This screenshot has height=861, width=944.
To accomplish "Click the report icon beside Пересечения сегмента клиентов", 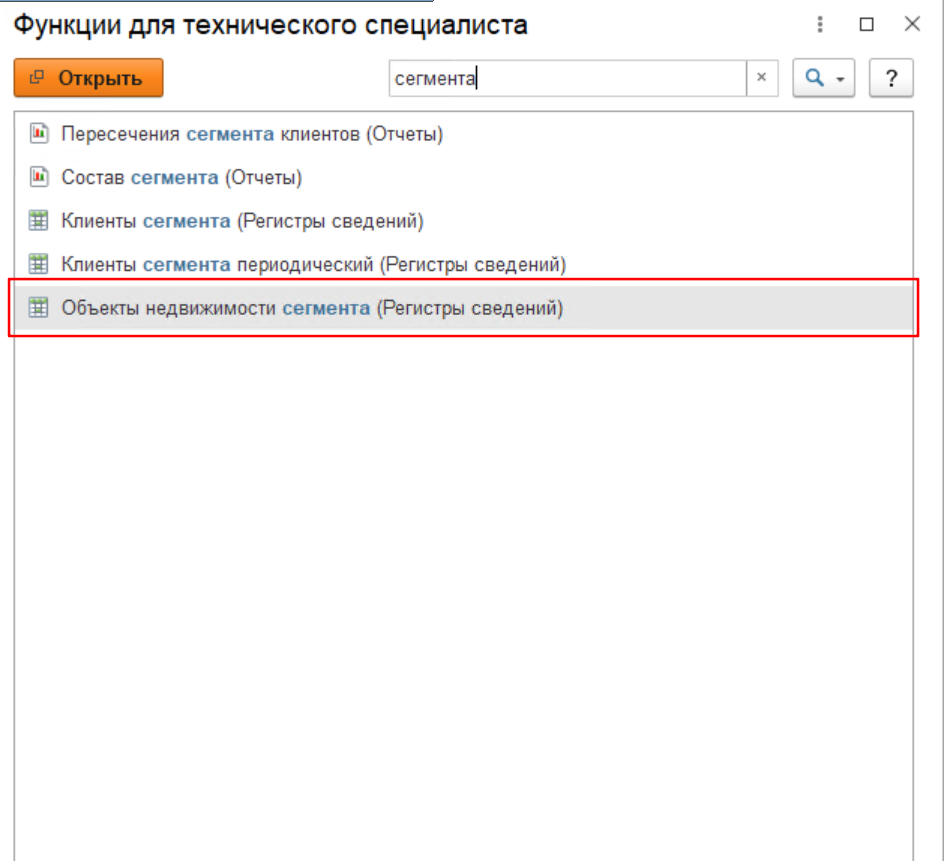I will point(39,133).
